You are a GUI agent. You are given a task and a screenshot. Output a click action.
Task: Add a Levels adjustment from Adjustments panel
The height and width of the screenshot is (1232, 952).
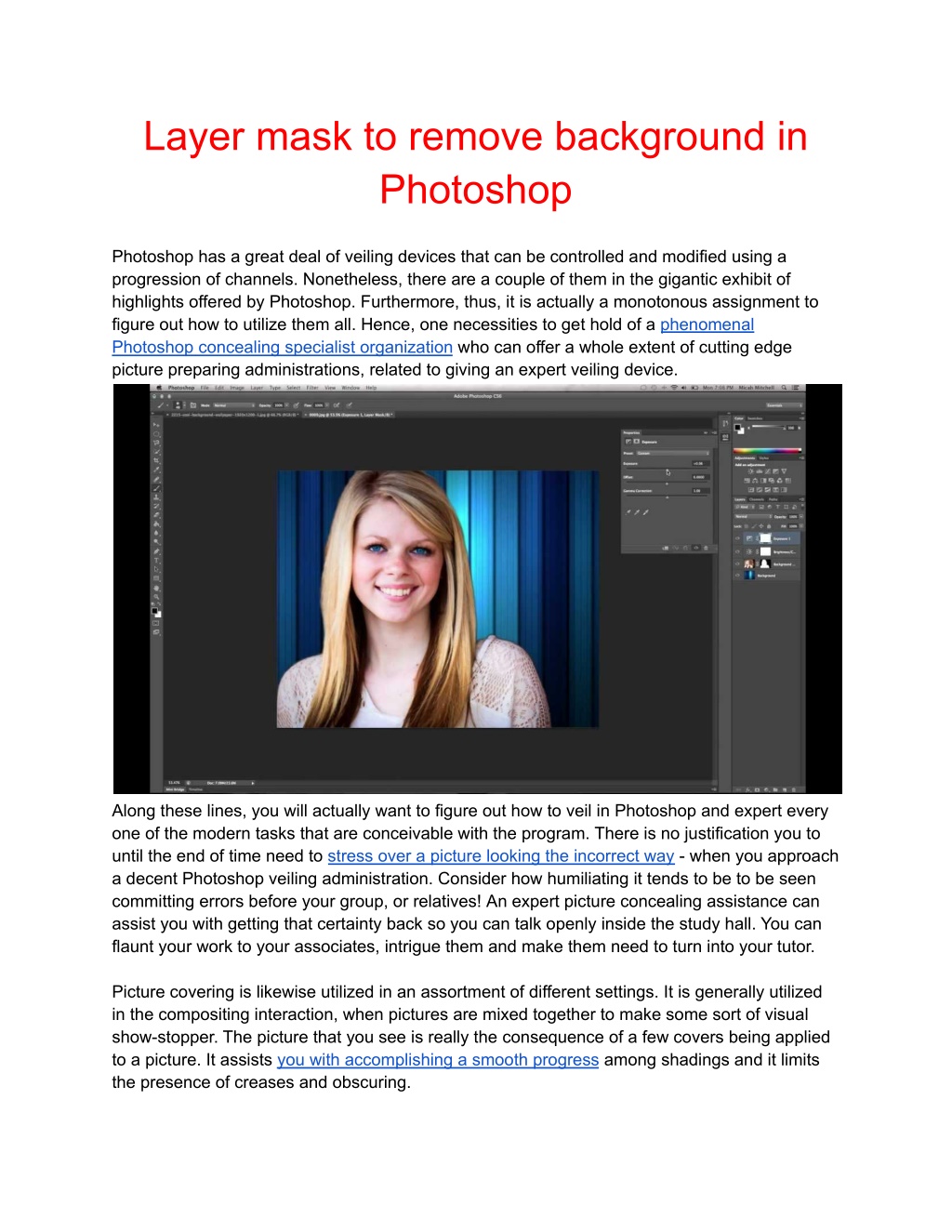point(760,471)
